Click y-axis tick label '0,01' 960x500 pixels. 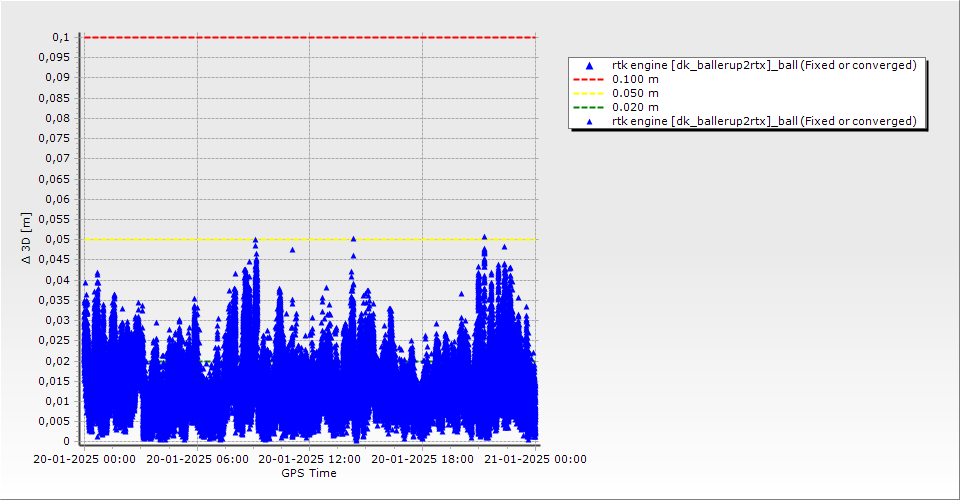[x=58, y=401]
